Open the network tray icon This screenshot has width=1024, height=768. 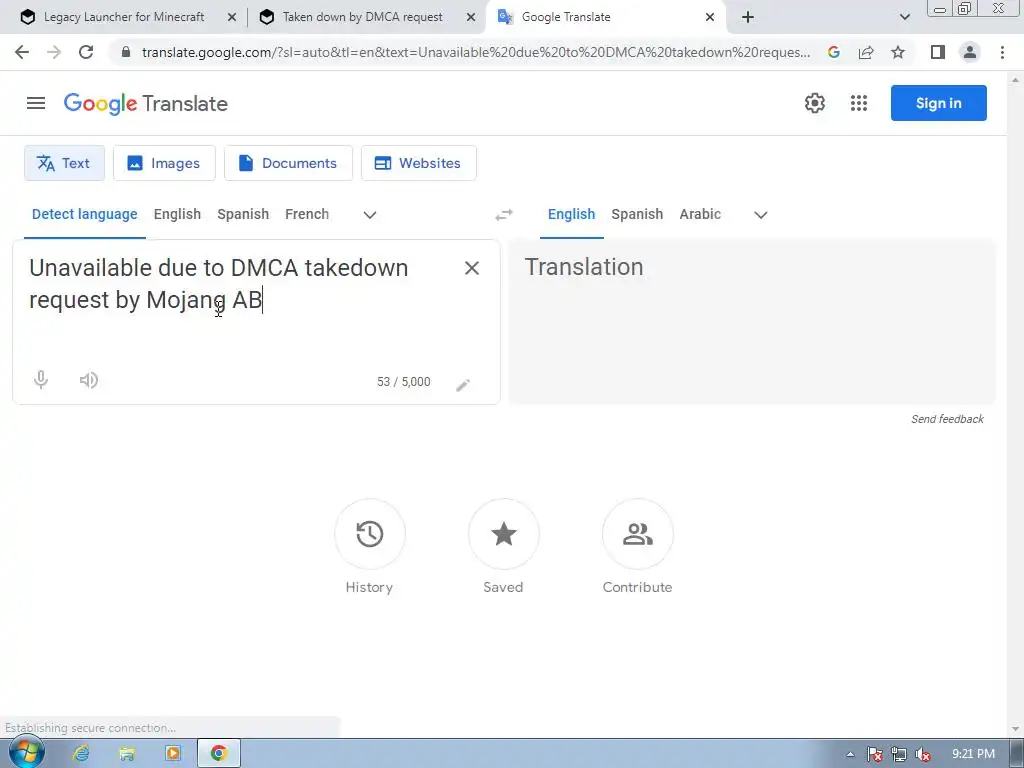tap(899, 754)
